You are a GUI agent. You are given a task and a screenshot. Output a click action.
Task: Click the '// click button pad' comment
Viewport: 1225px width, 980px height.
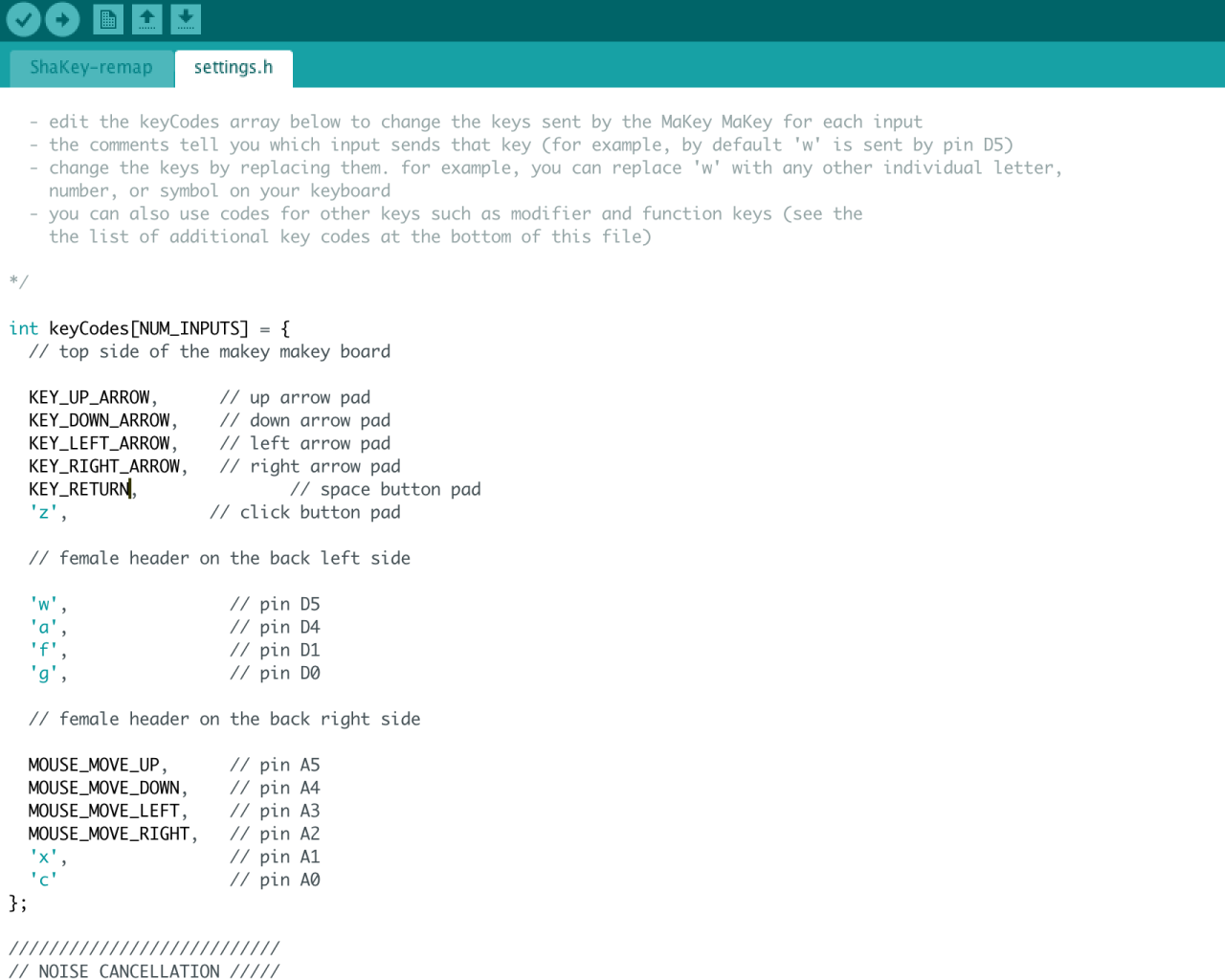tap(304, 512)
